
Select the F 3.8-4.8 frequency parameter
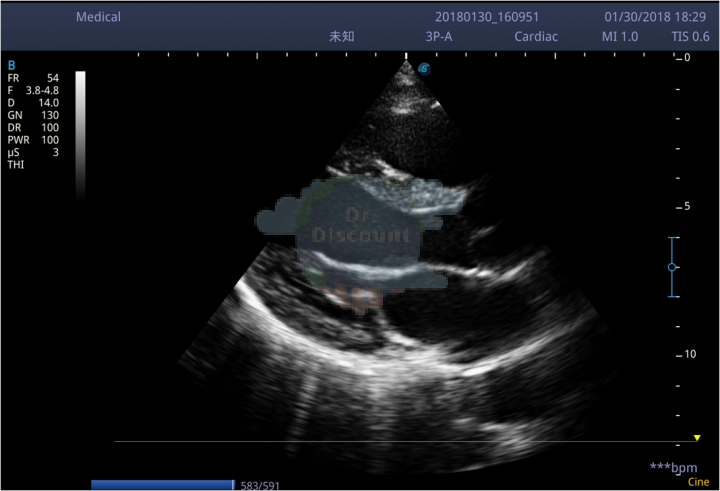point(33,90)
